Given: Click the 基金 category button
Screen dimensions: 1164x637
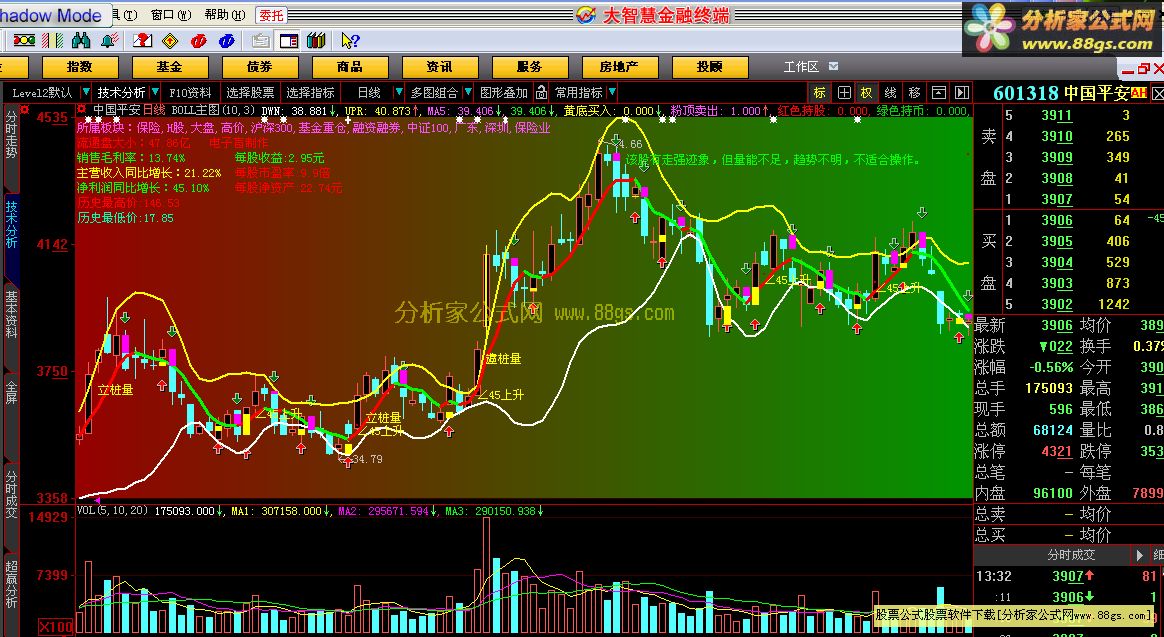Looking at the screenshot, I should (169, 67).
